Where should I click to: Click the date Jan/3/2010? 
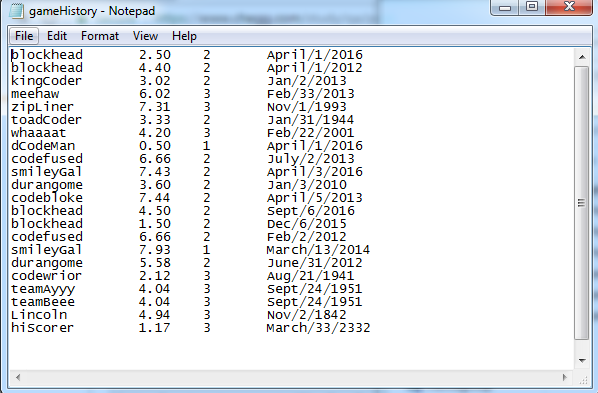point(307,185)
